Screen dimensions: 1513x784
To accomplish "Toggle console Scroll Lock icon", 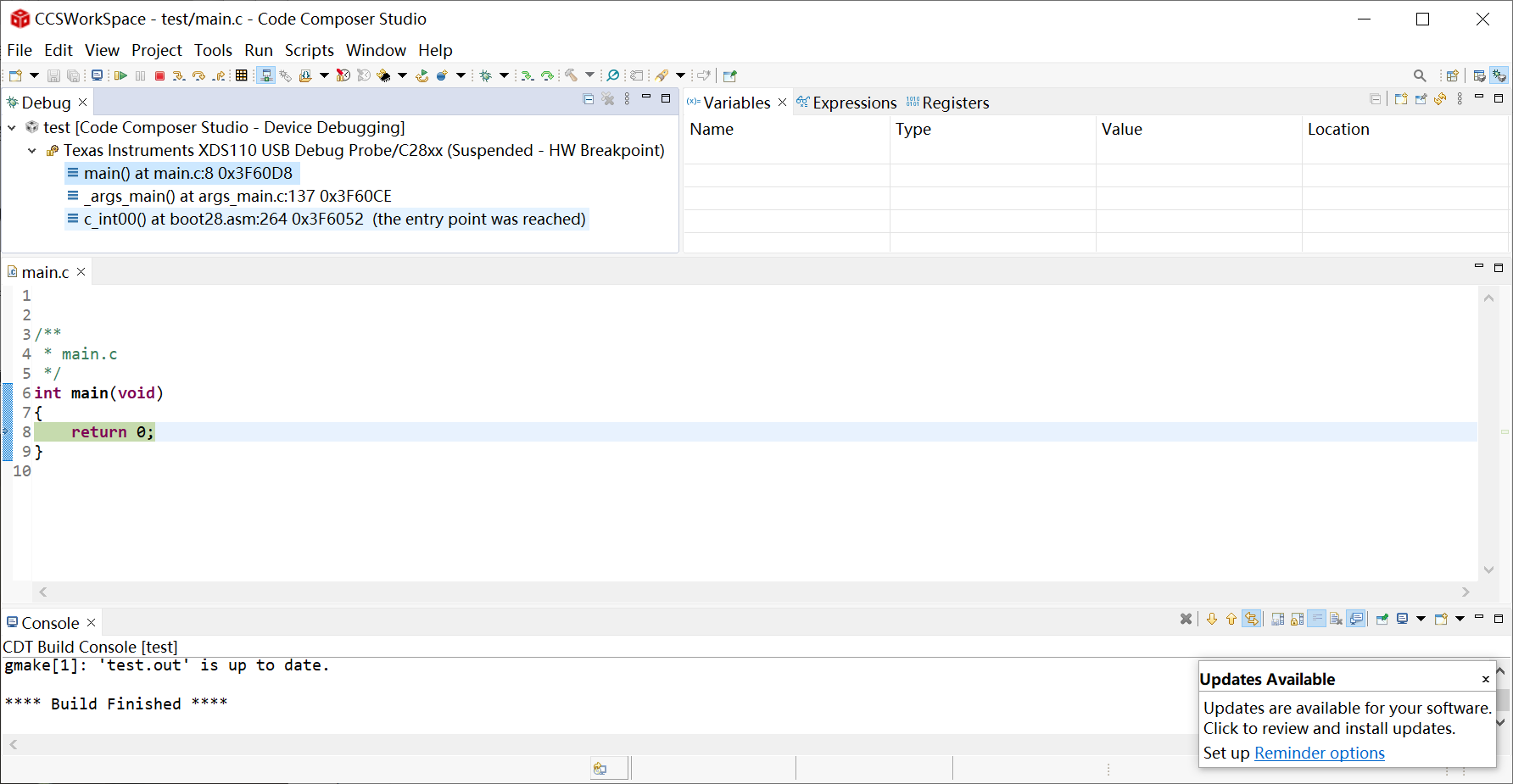I will [1298, 619].
